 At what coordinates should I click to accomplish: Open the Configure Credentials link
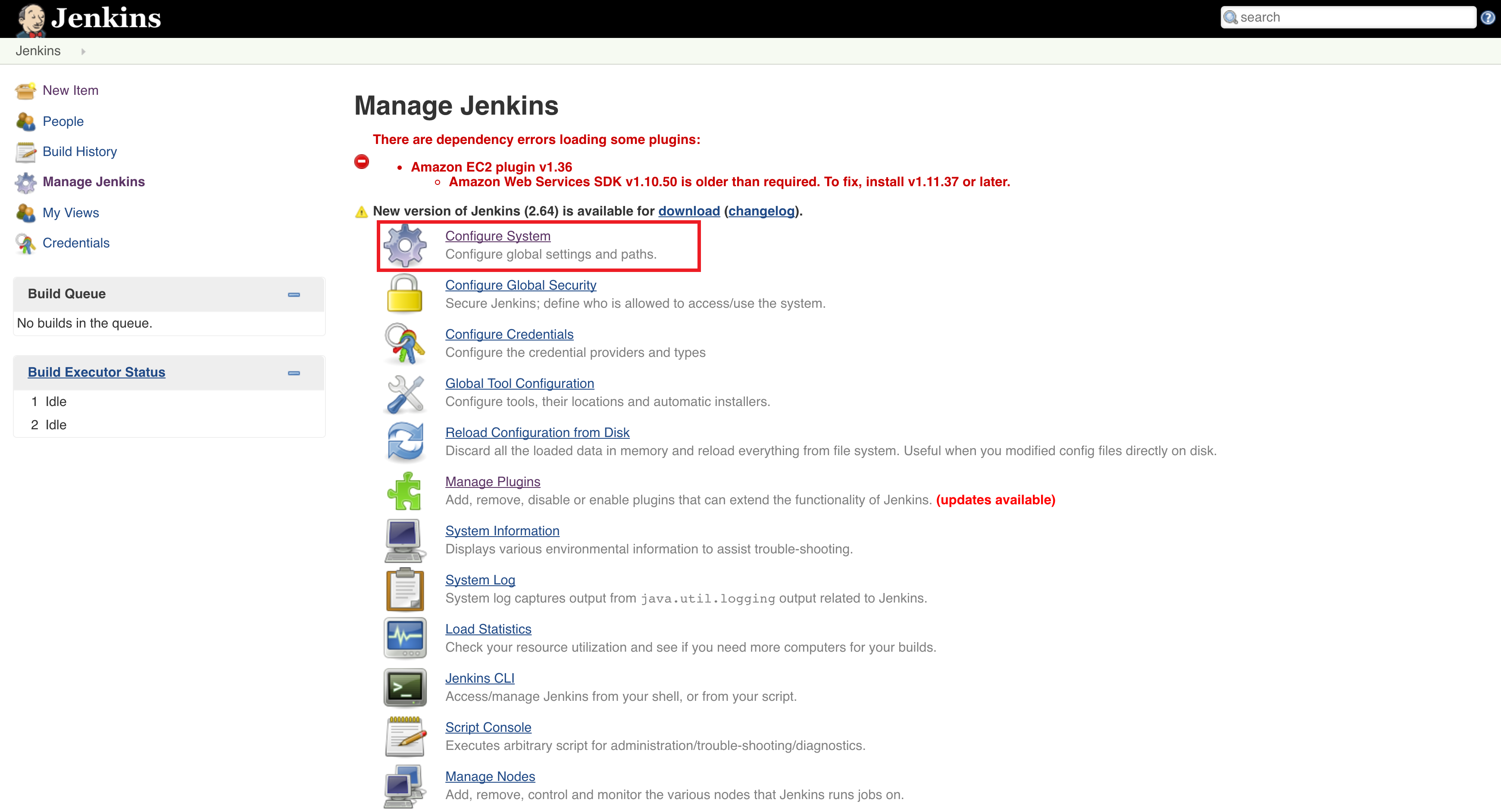tap(509, 334)
